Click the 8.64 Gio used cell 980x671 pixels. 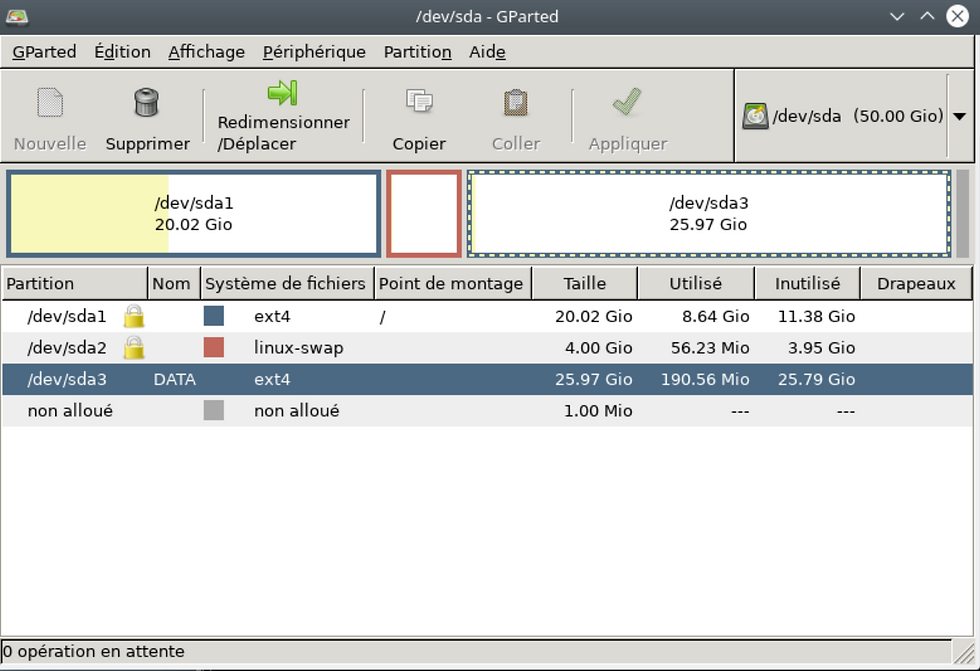point(716,316)
